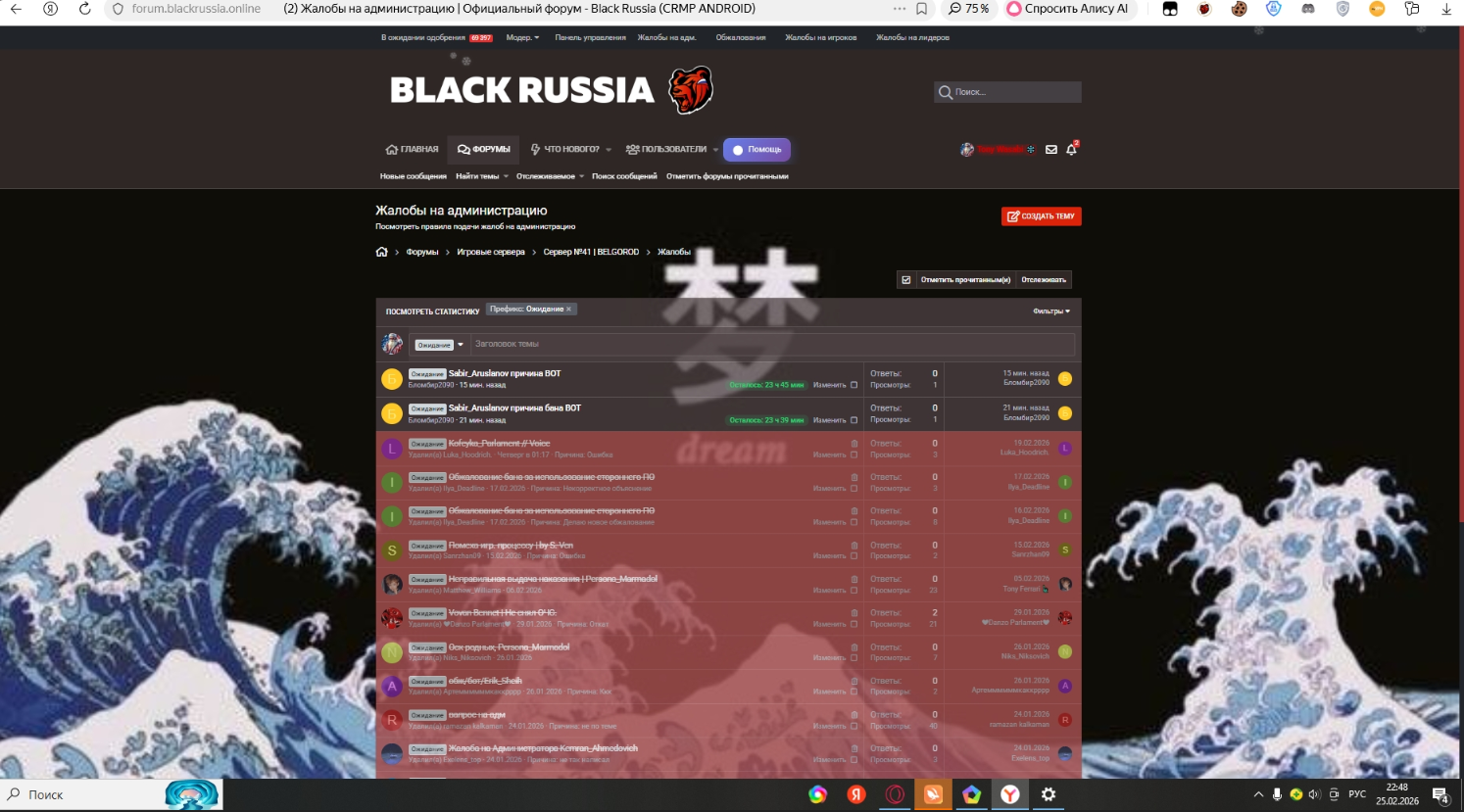The image size is (1464, 812).
Task: Tick the checkbox on the Kofeyka_Parlament // Voice row
Action: 854,455
